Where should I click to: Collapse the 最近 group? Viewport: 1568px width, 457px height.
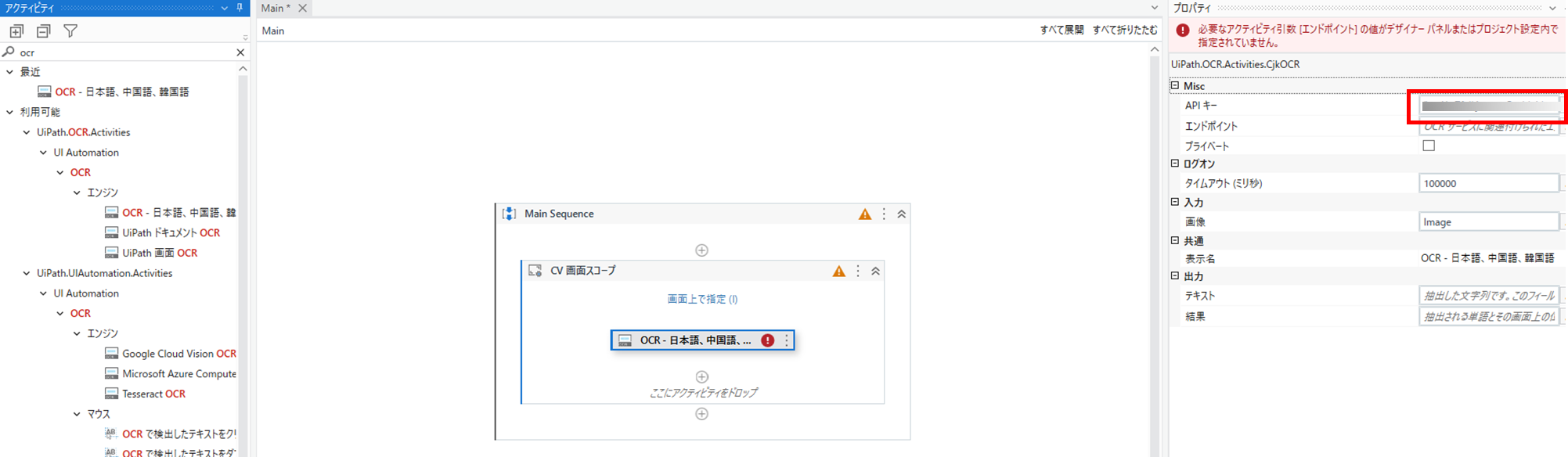point(9,72)
